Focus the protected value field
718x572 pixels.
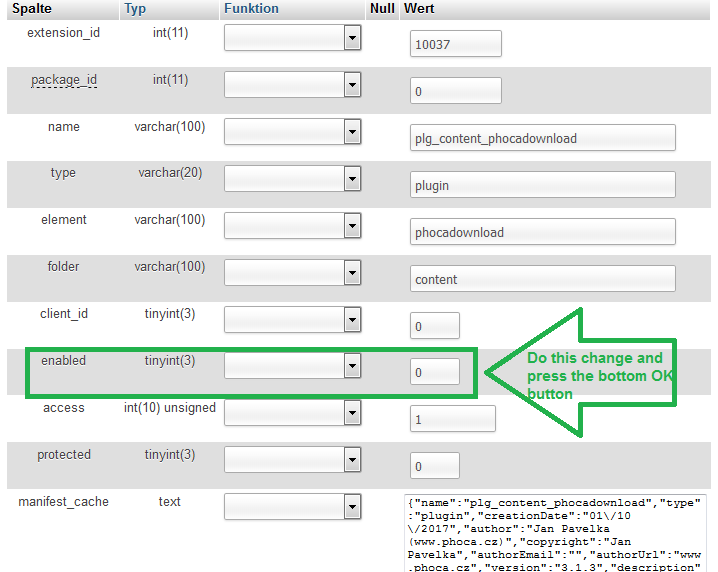(x=435, y=466)
